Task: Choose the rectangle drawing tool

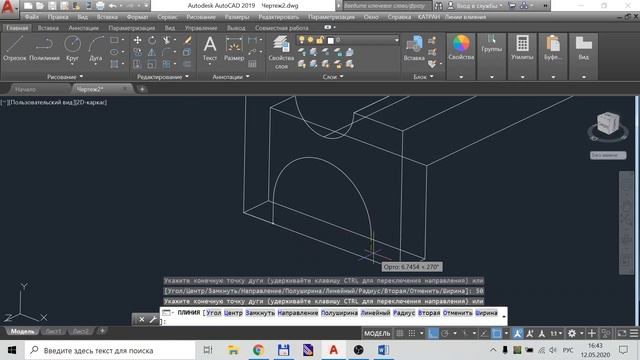Action: click(114, 40)
